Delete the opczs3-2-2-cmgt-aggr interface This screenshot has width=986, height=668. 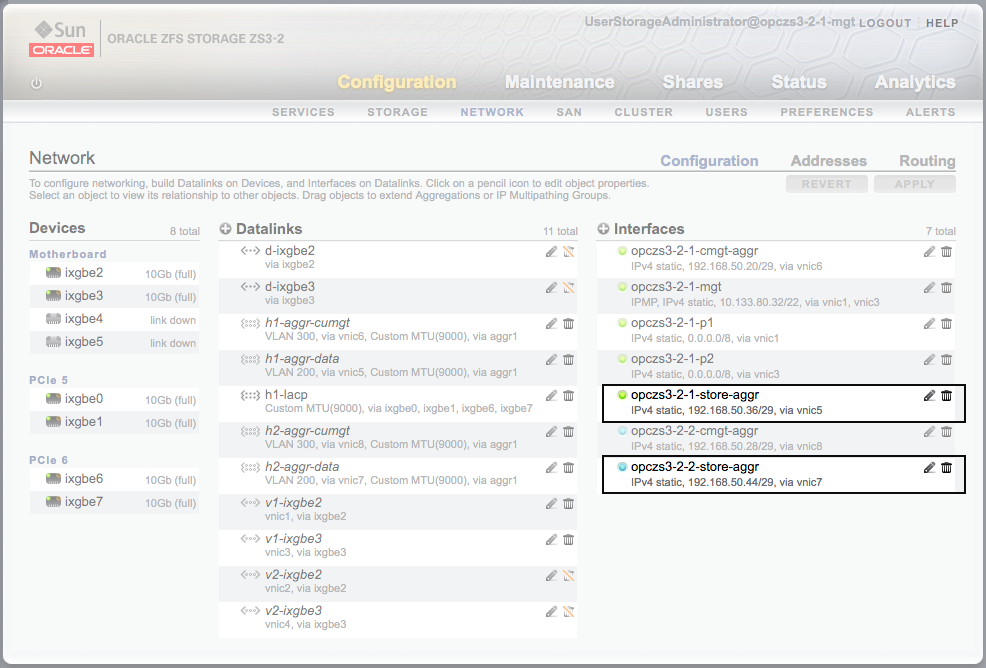pos(946,431)
